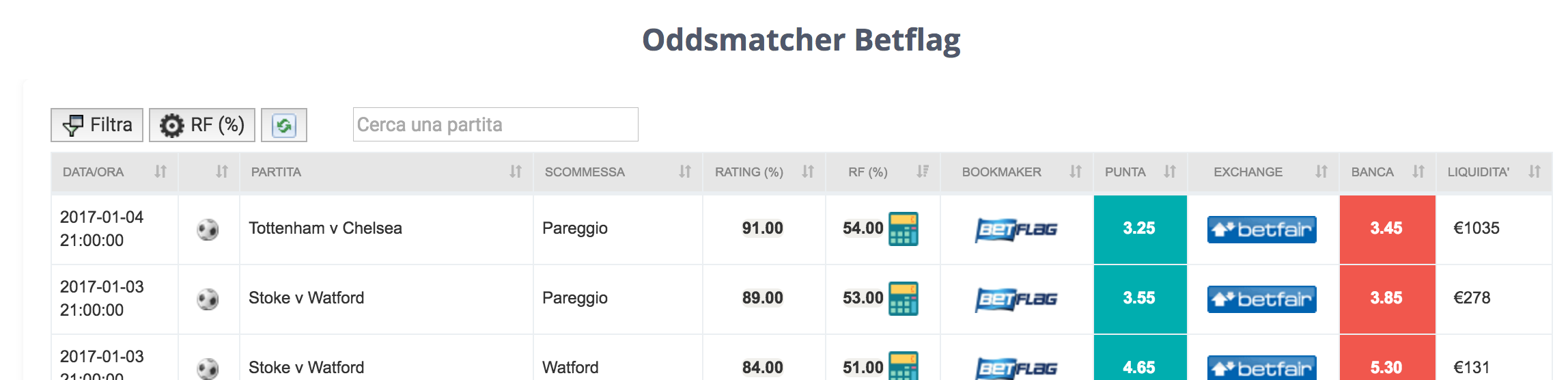Select the red 3.85 Banca odds cell
Viewport: 1568px width, 380px height.
[1388, 299]
